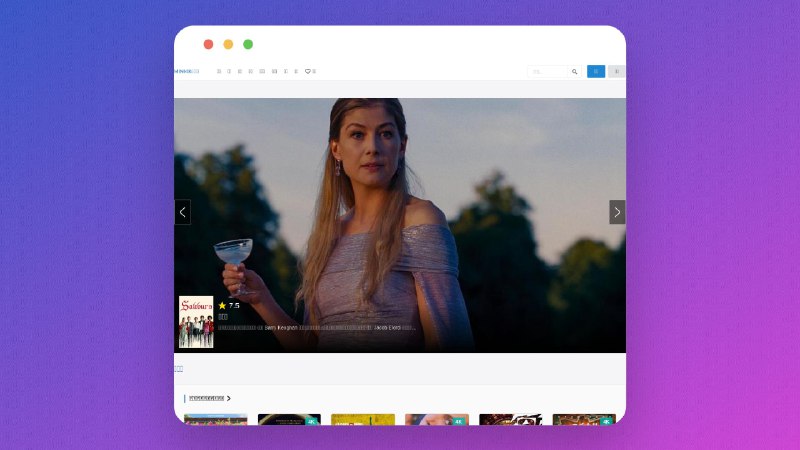Advance the carousel with the next arrow
Viewport: 800px width, 450px height.
point(617,212)
